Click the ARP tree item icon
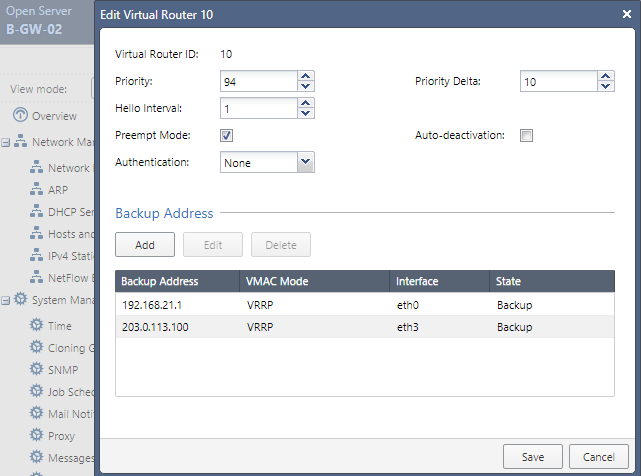The height and width of the screenshot is (476, 641). click(37, 190)
